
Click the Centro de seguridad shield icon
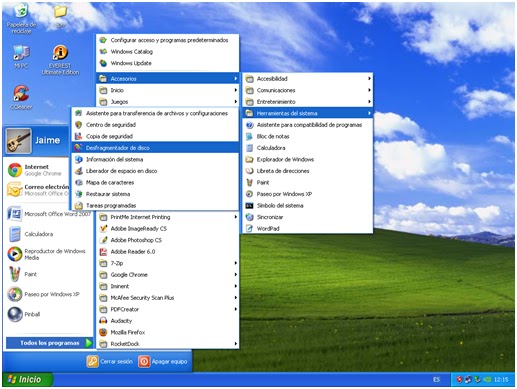78,125
